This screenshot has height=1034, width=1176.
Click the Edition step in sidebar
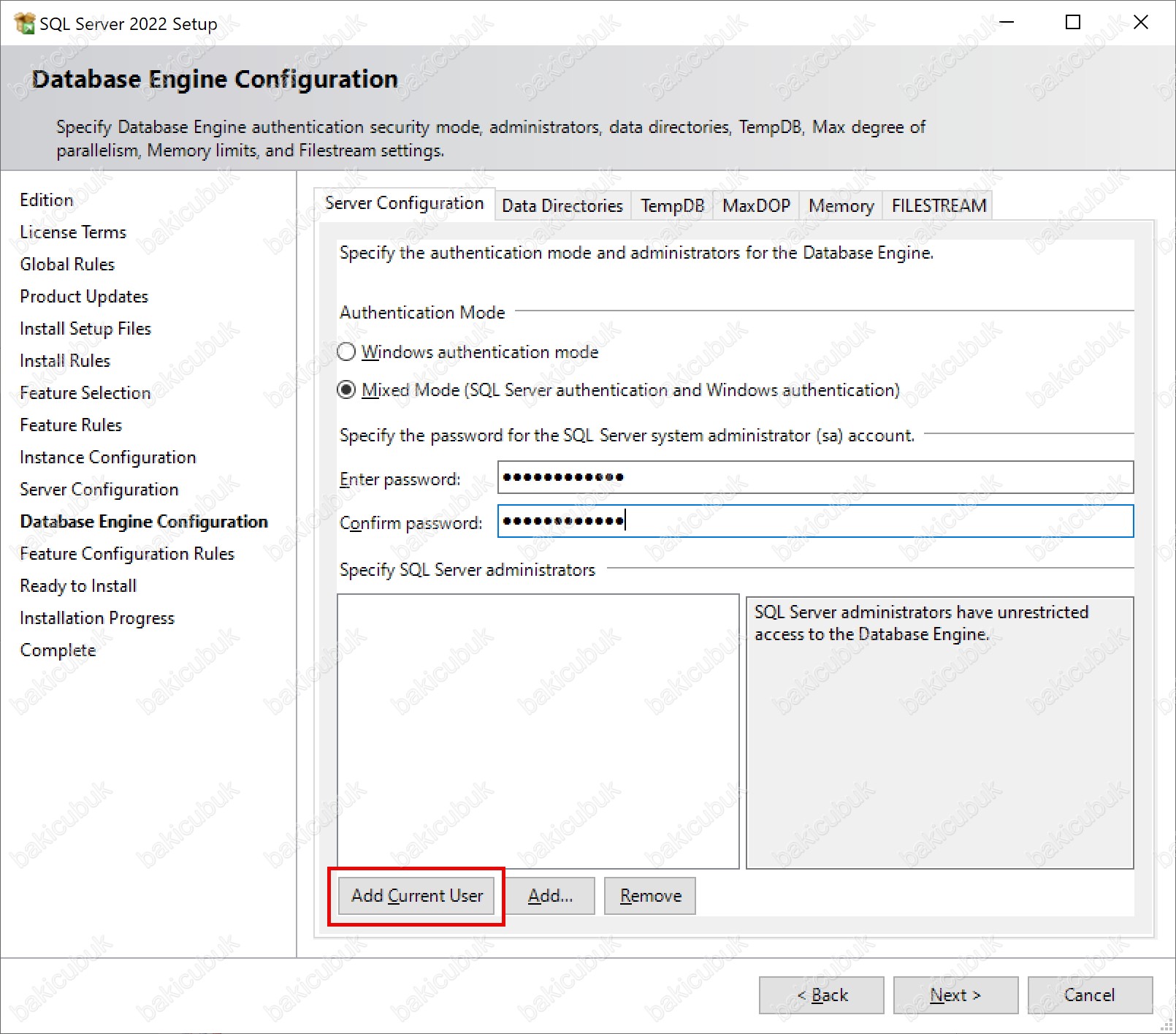click(47, 200)
